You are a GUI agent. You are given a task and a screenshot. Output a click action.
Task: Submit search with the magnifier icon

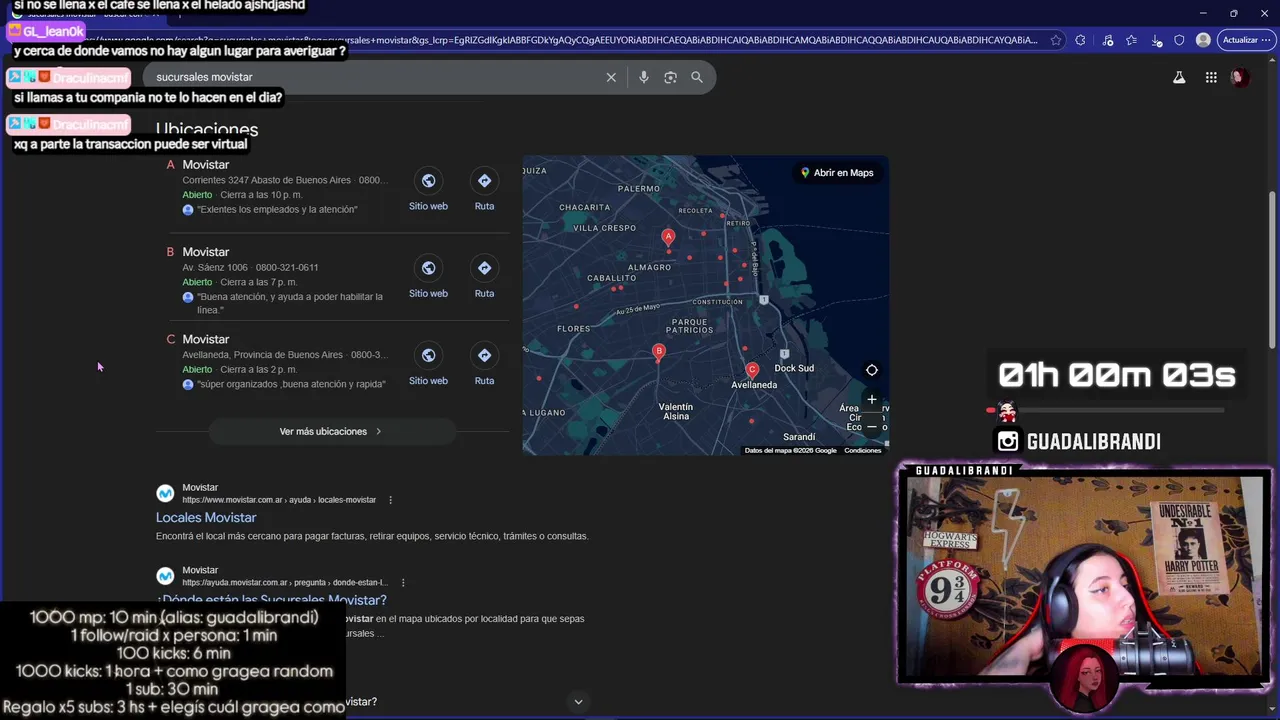point(697,77)
